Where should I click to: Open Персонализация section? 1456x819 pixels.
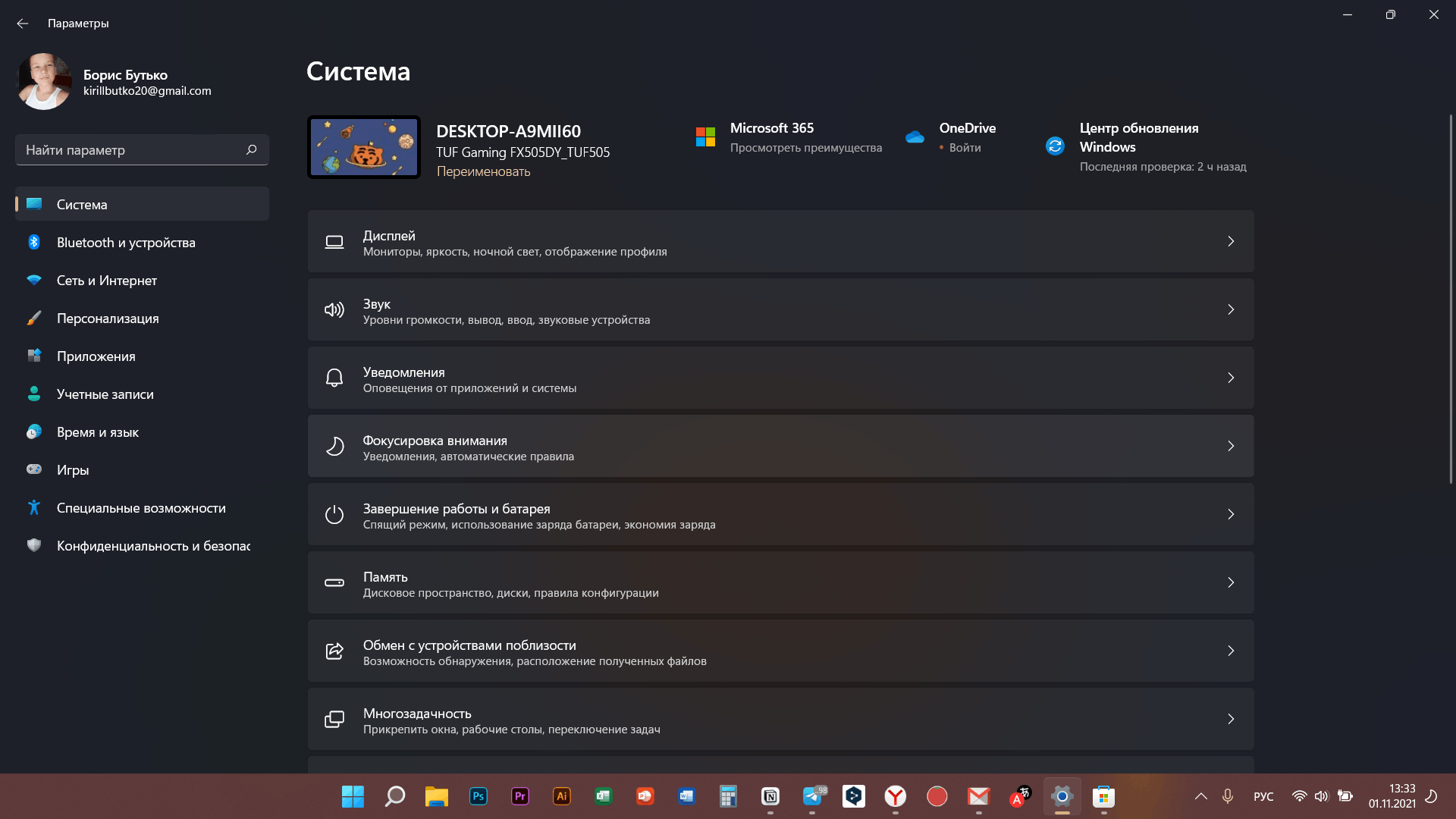click(x=142, y=318)
